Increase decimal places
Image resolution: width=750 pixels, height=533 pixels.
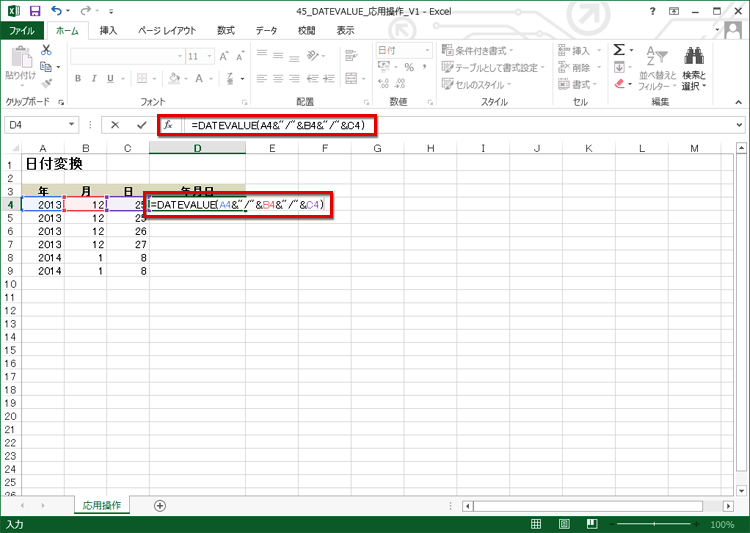[384, 84]
